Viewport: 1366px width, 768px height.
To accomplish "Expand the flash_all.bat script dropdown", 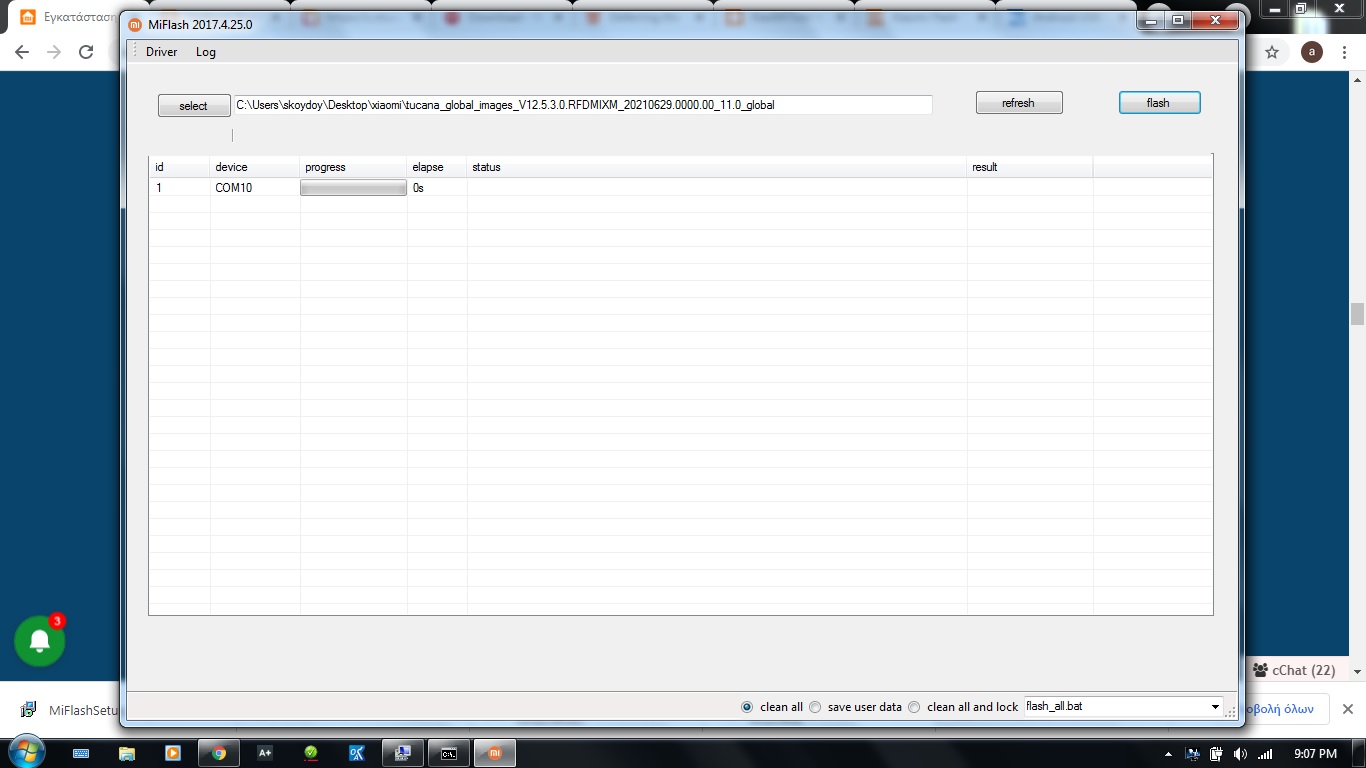I will point(1215,707).
